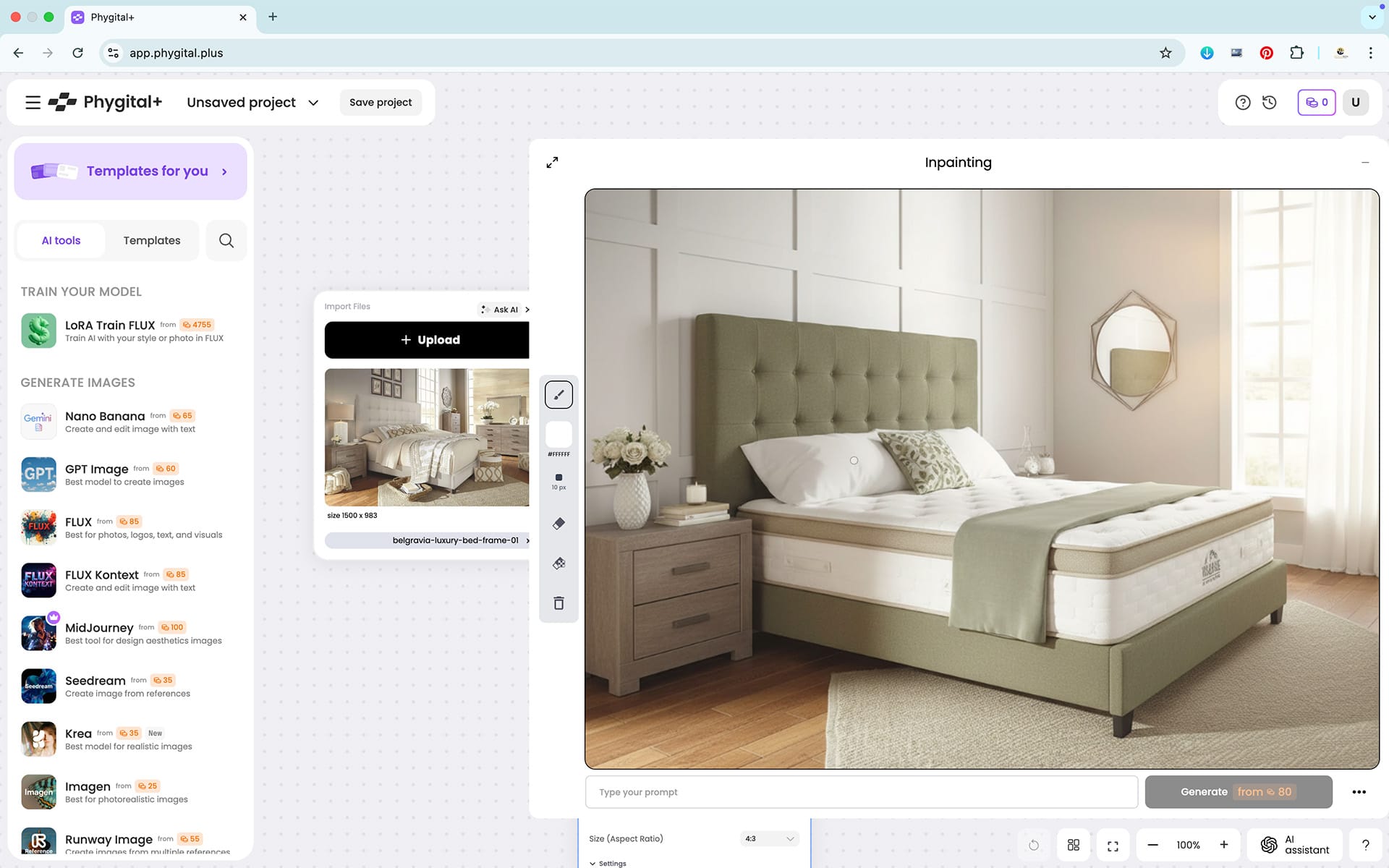1389x868 pixels.
Task: Expand the Unsaved project dropdown arrow
Action: [313, 103]
